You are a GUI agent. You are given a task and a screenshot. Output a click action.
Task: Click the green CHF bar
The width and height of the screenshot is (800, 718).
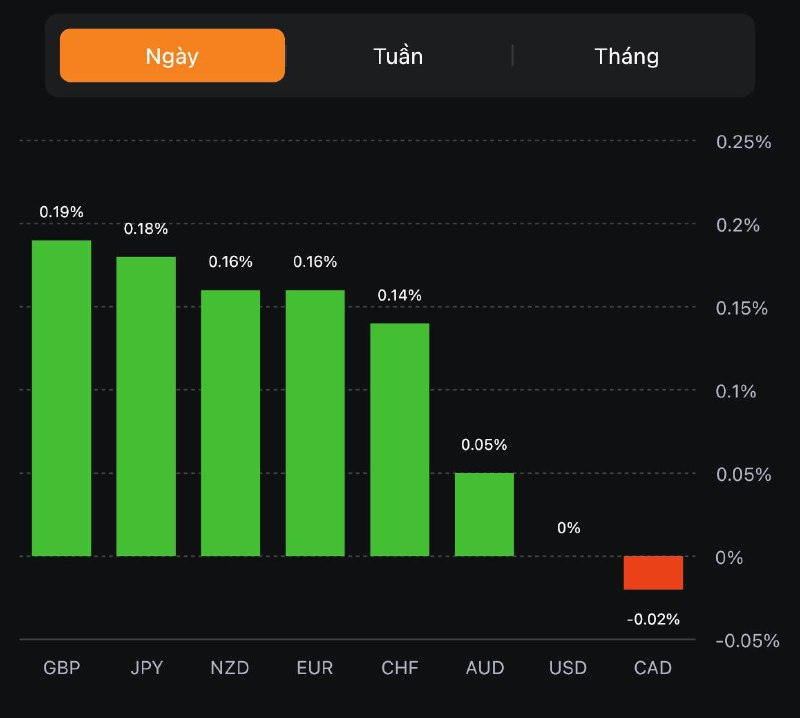[x=400, y=439]
